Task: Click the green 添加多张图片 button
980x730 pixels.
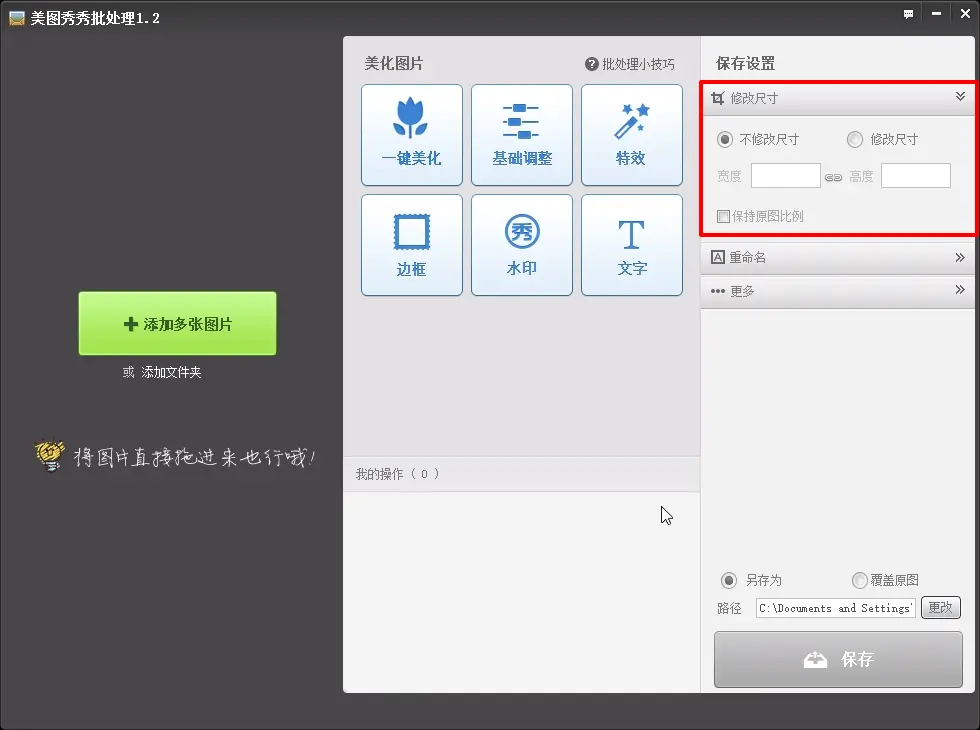Action: tap(178, 323)
